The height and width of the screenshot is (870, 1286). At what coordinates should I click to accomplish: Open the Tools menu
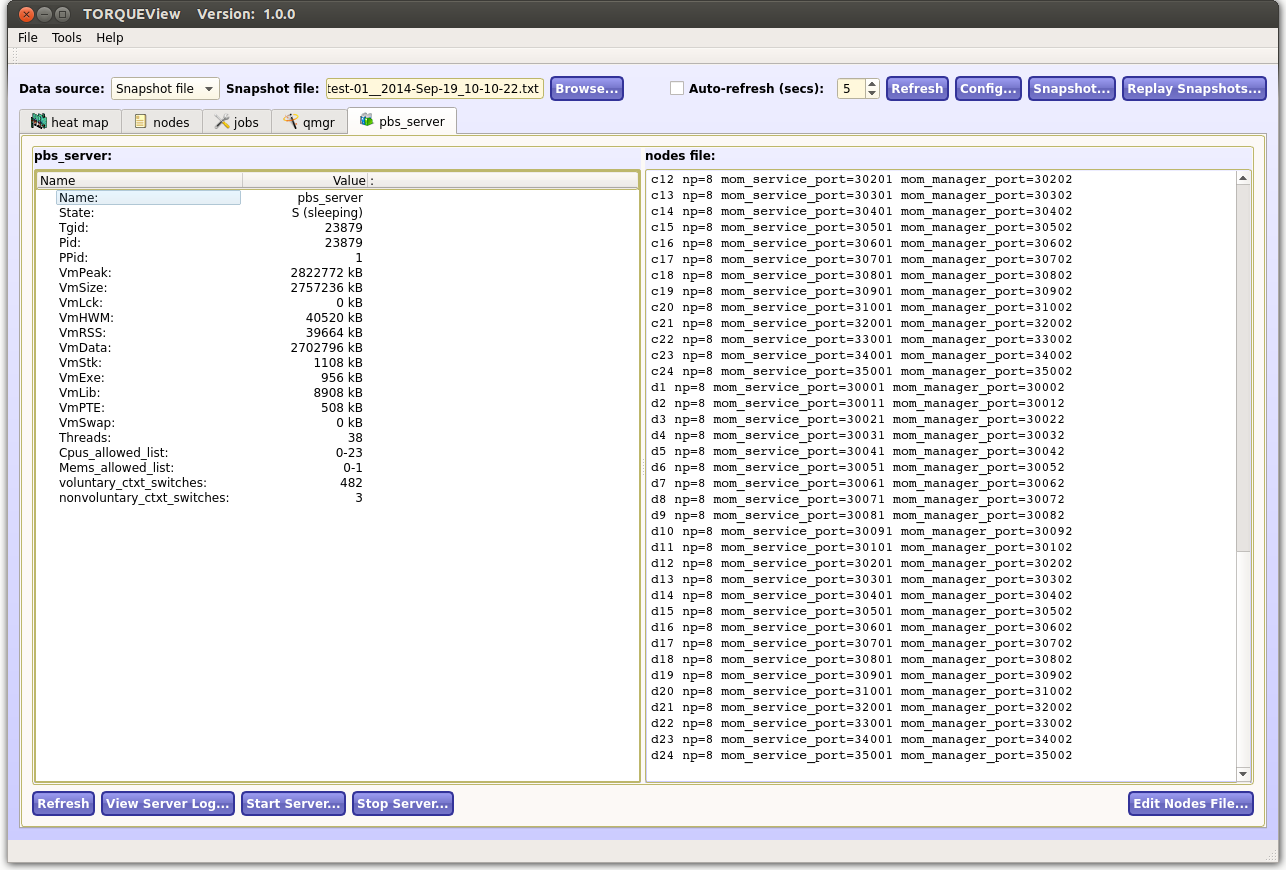click(67, 38)
